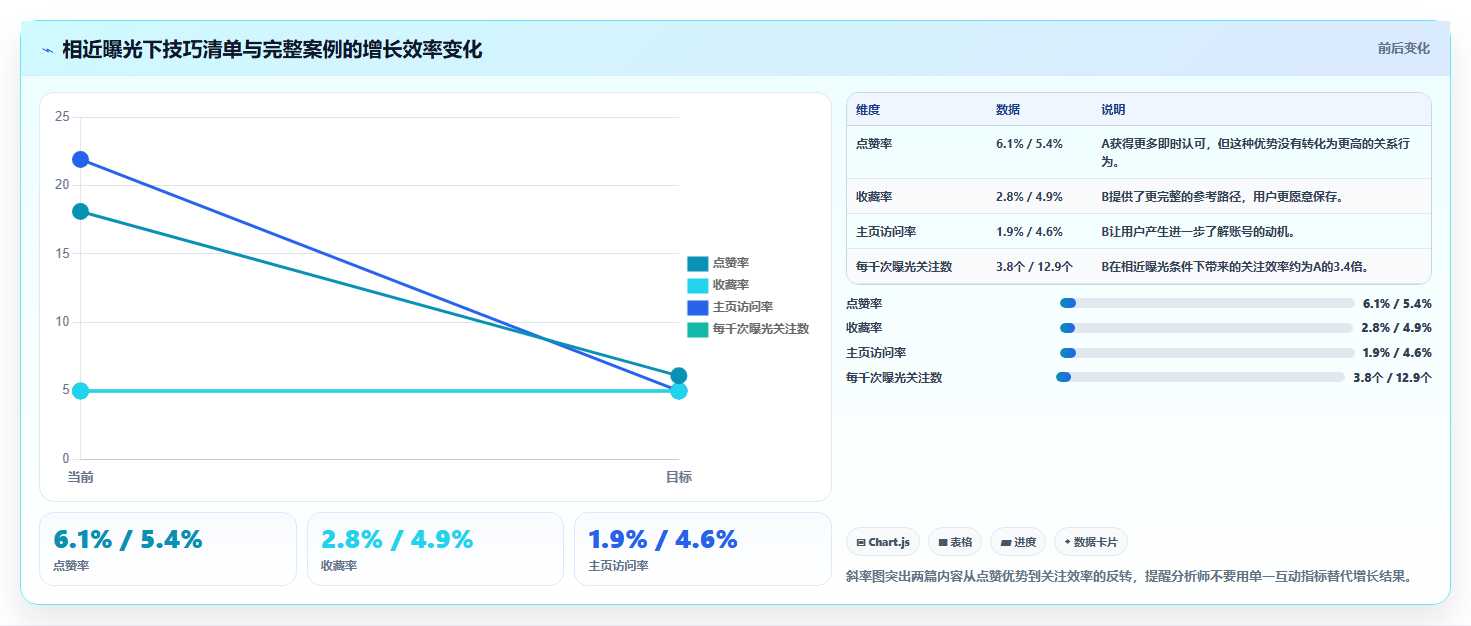Click table cell 3.8个 / 12.9个
This screenshot has height=626, width=1471.
pyautogui.click(x=1034, y=267)
